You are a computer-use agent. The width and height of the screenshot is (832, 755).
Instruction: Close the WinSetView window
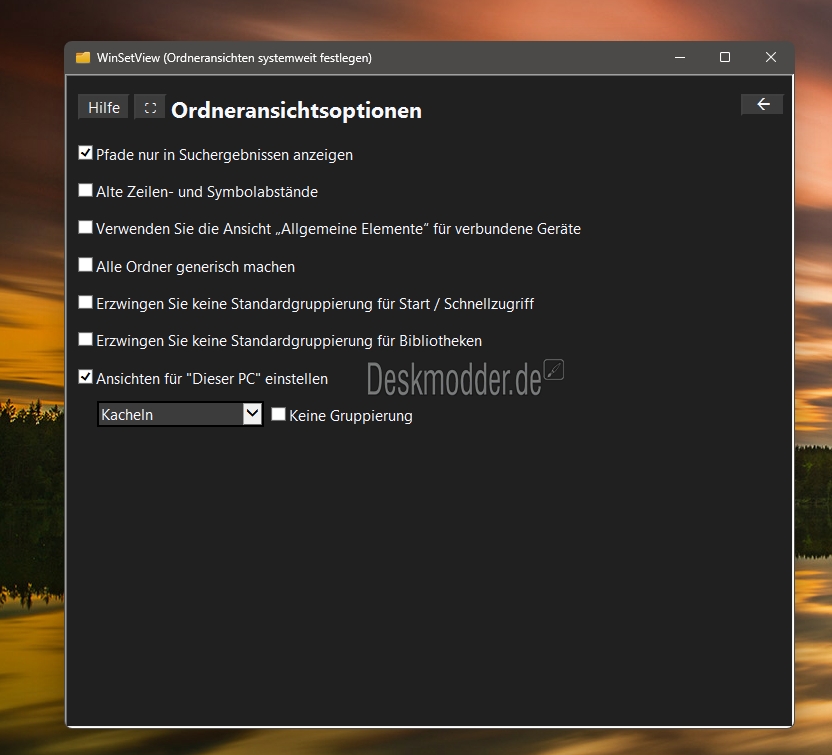[x=771, y=57]
